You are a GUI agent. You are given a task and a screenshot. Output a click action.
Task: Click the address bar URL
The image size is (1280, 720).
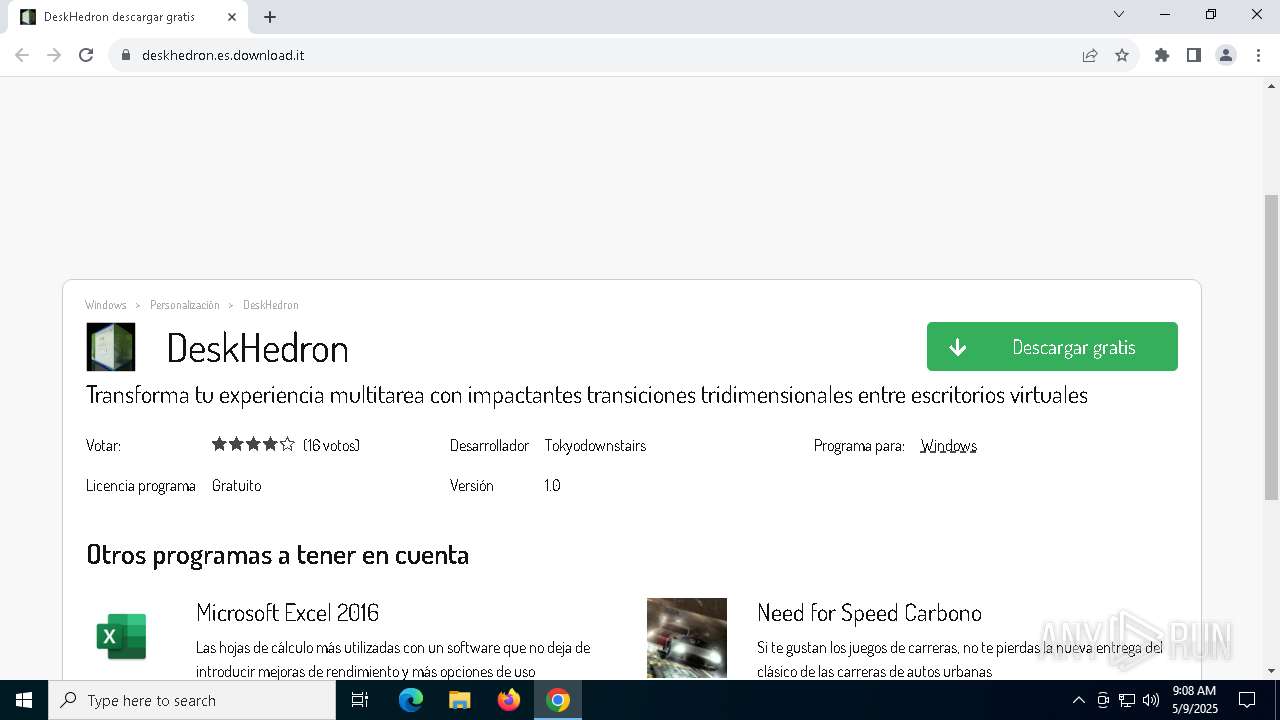tap(223, 55)
